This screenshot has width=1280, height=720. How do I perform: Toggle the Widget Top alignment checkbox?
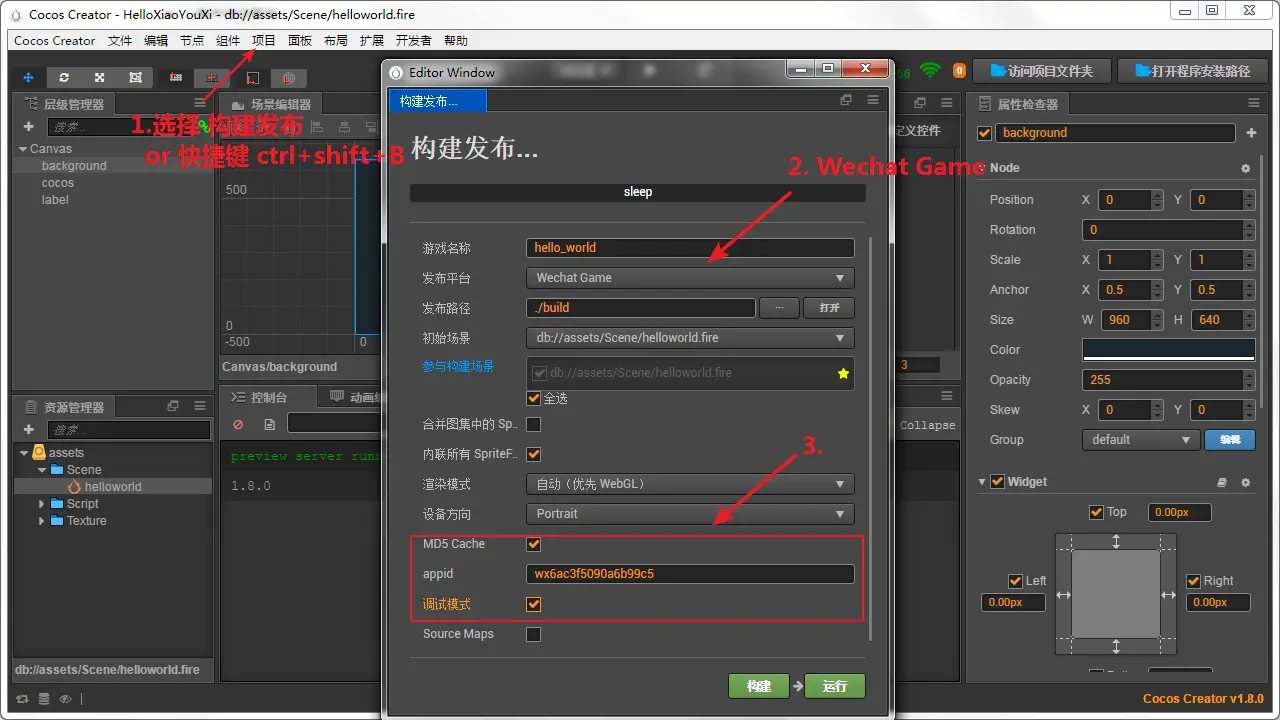(x=1096, y=512)
